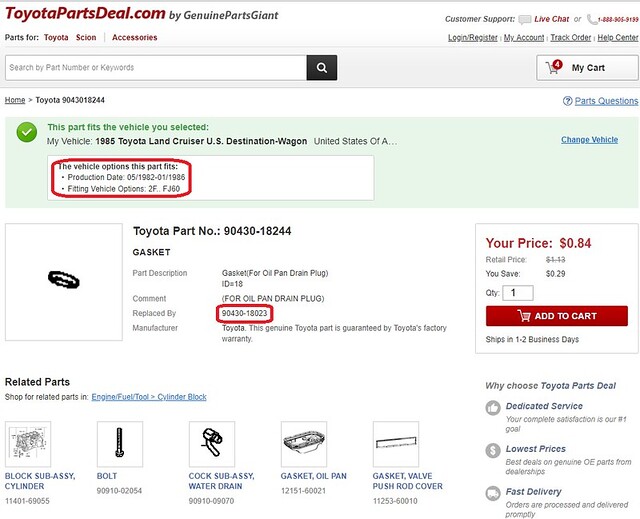Click the magnifying glass search button

pyautogui.click(x=322, y=68)
